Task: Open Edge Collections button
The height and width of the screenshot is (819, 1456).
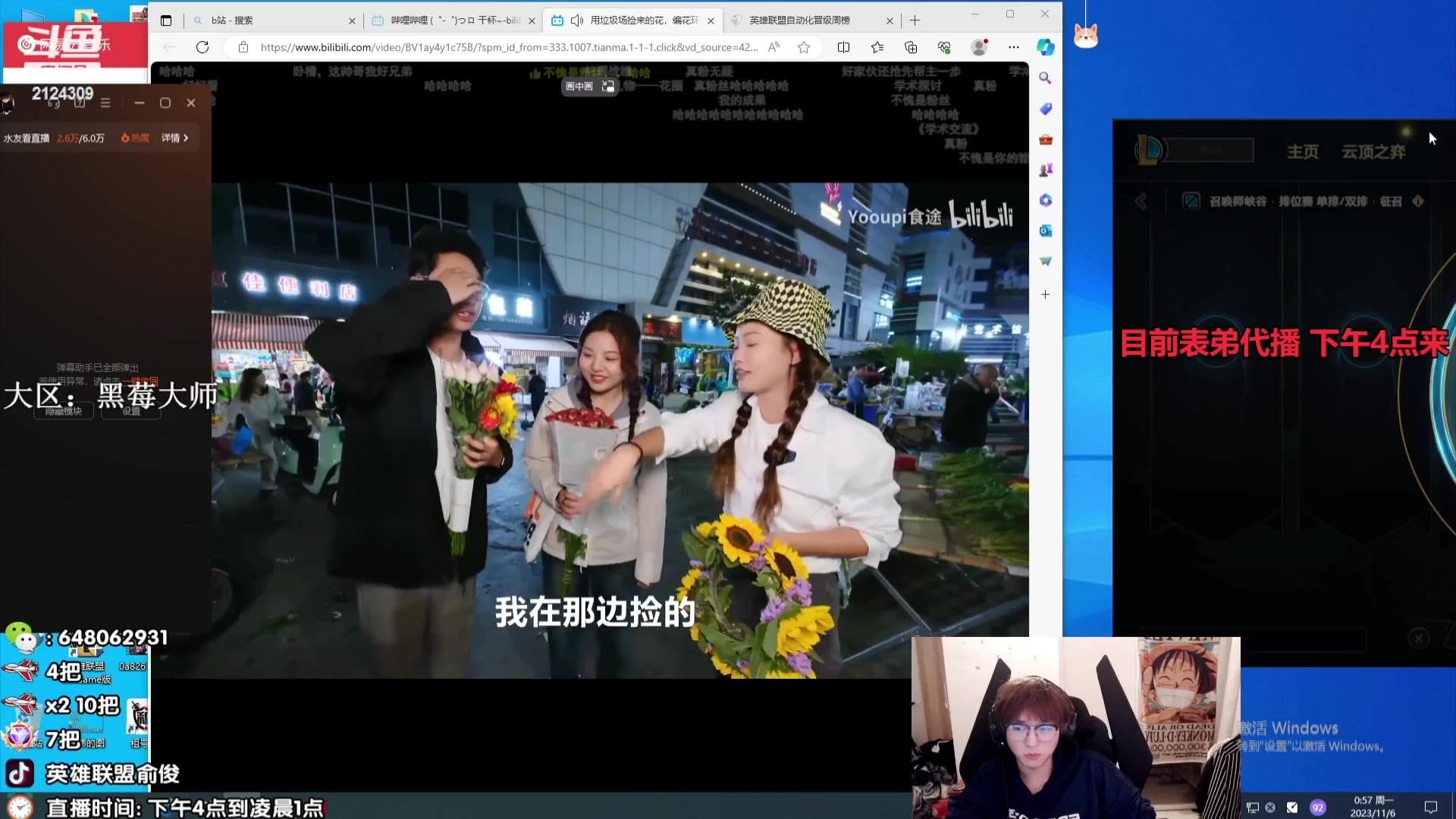Action: click(911, 47)
